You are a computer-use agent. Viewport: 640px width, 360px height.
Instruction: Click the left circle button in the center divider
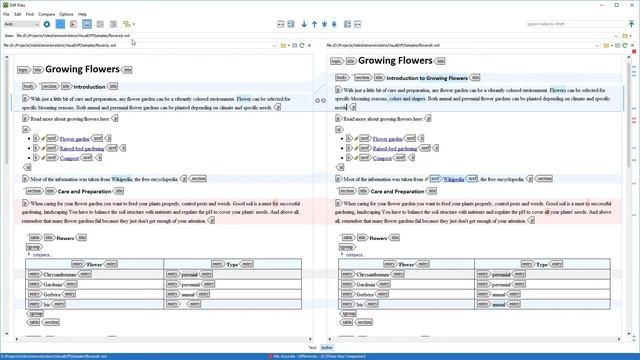click(x=317, y=100)
